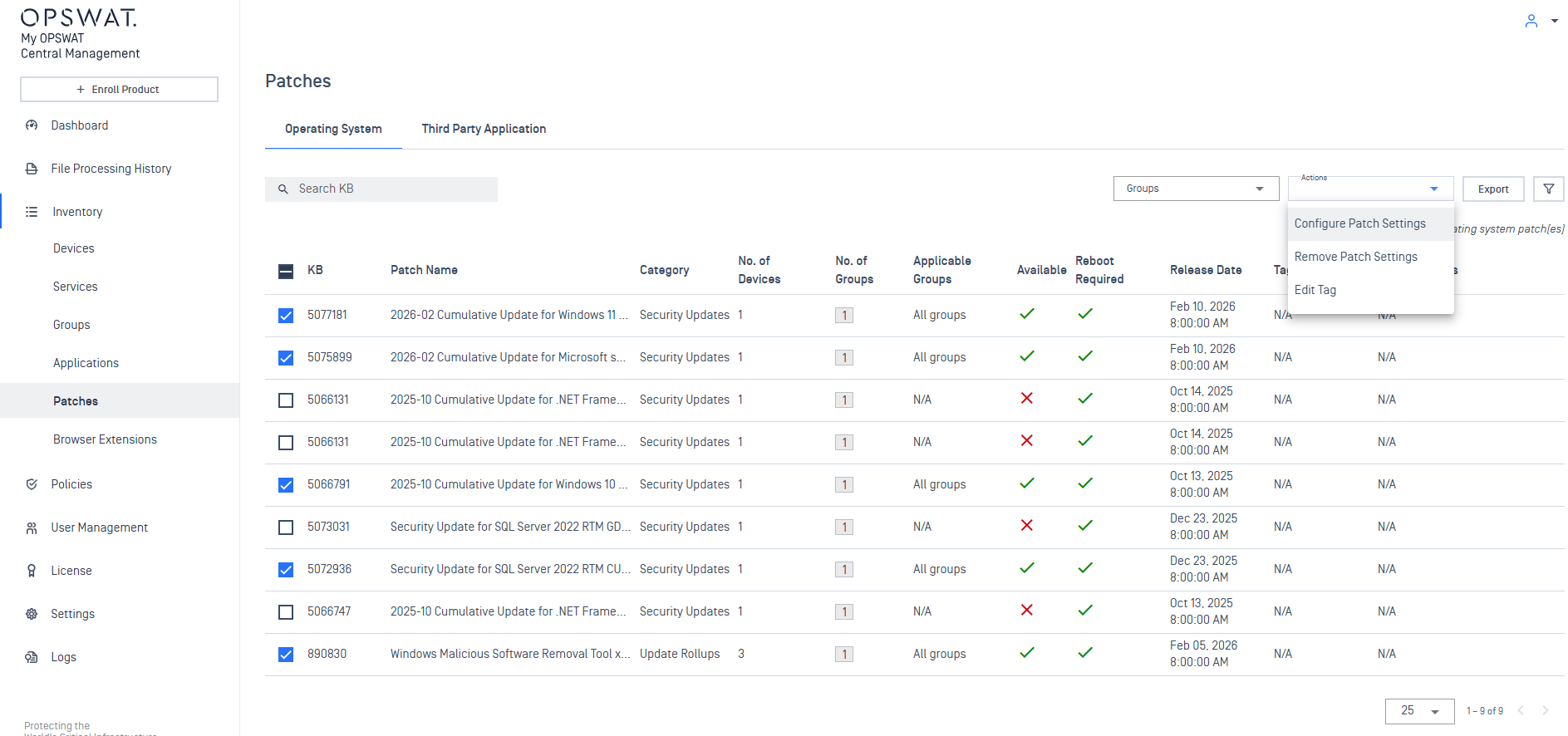Uncheck the checkbox for KB 5077181

pos(286,316)
